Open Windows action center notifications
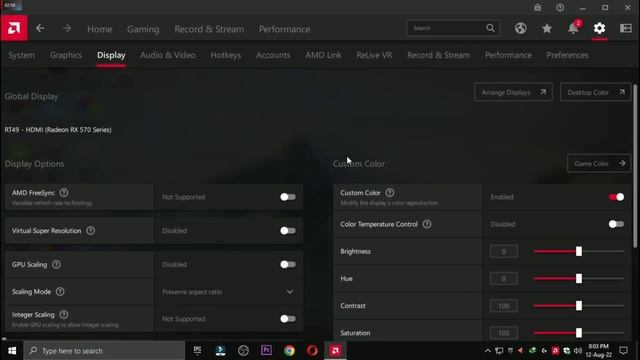 pyautogui.click(x=623, y=351)
